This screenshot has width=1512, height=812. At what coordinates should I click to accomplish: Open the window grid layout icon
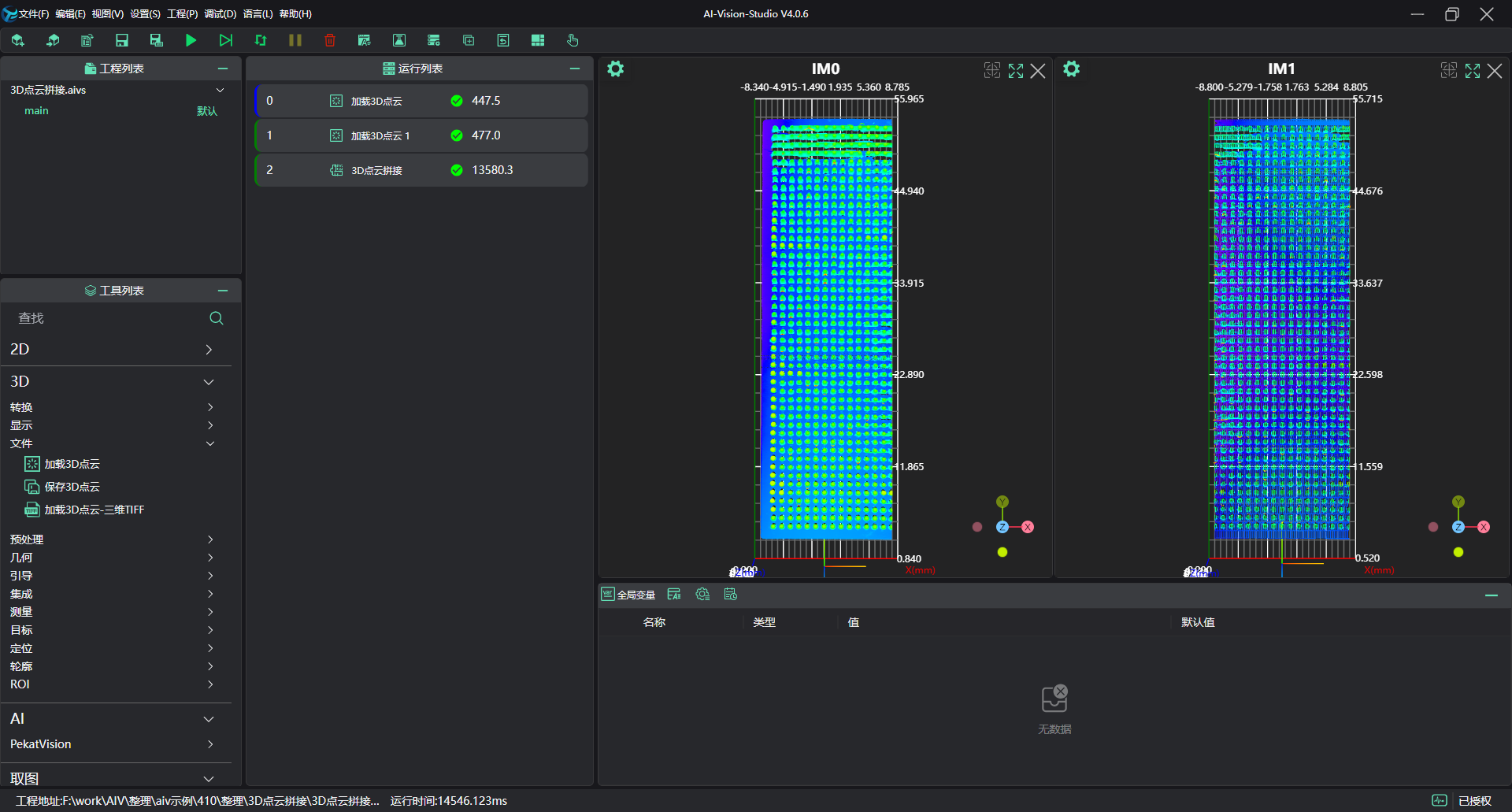pyautogui.click(x=538, y=40)
